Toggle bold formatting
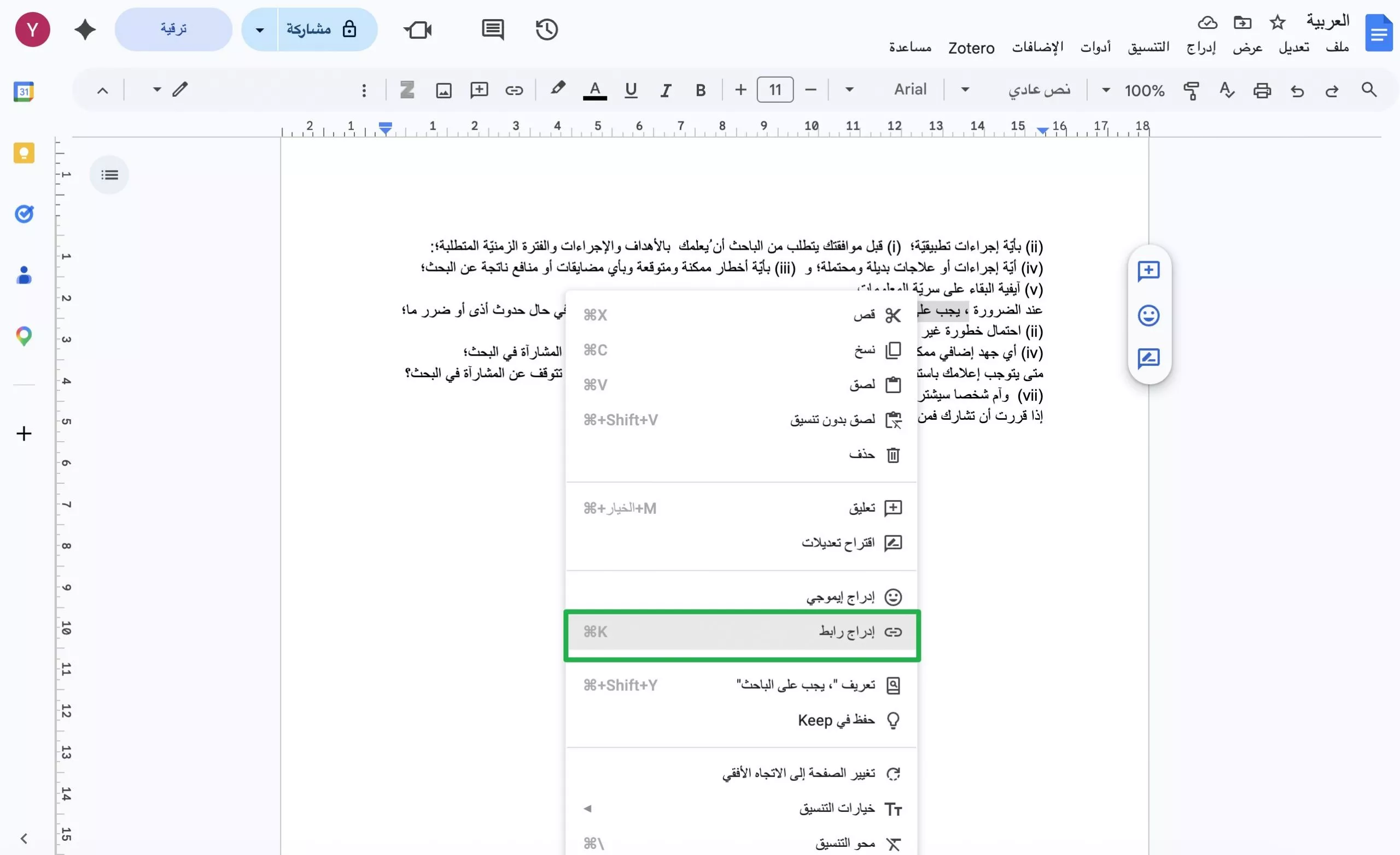The image size is (1400, 855). click(x=701, y=90)
